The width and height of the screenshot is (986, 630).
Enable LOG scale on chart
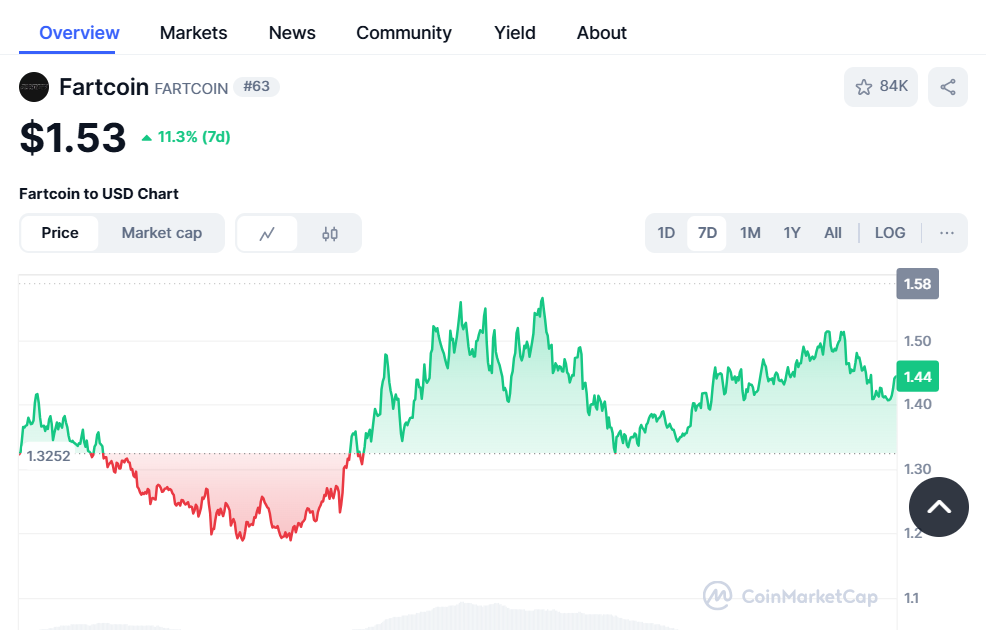(x=890, y=233)
